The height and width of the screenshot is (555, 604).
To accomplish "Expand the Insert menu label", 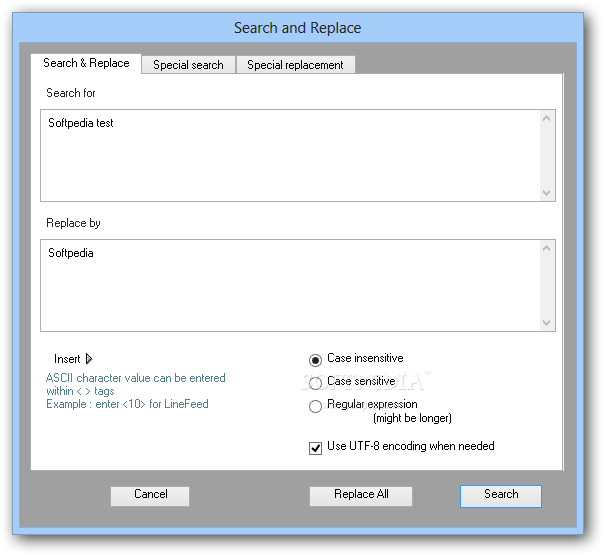I will click(x=67, y=359).
